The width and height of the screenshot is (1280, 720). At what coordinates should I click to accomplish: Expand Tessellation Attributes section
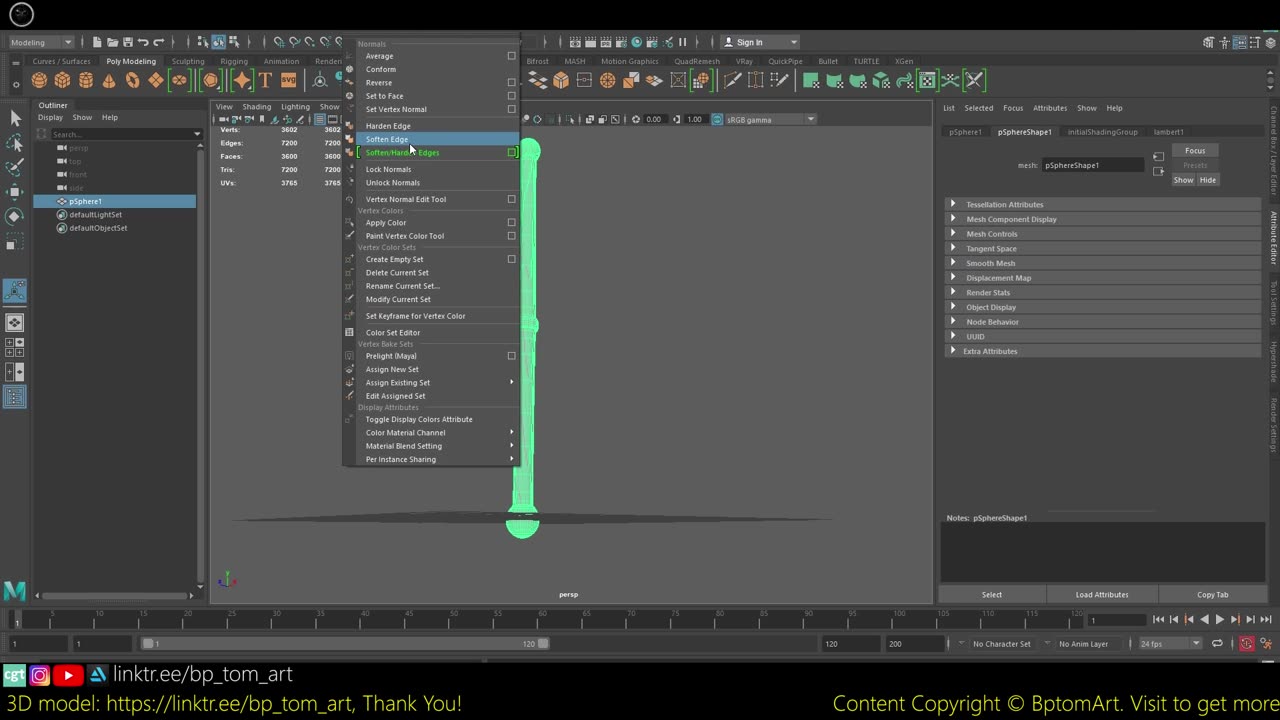click(952, 204)
